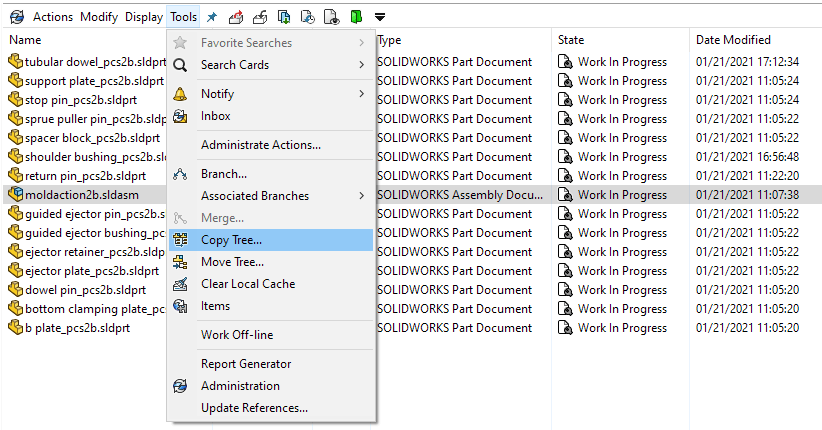Click part icon of bottom clamping plate file
The image size is (822, 430).
[16, 308]
